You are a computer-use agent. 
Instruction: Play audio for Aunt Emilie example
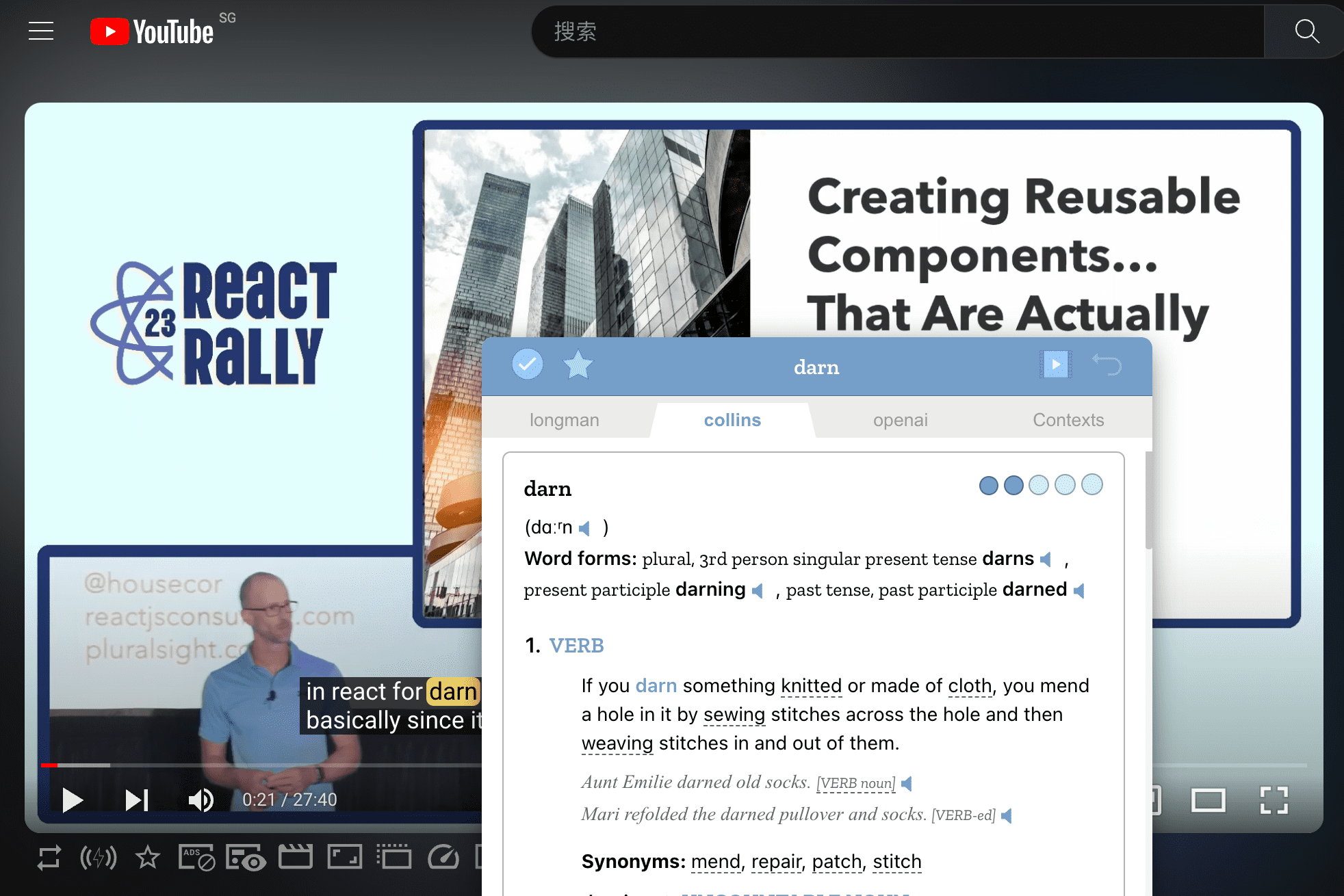(907, 784)
